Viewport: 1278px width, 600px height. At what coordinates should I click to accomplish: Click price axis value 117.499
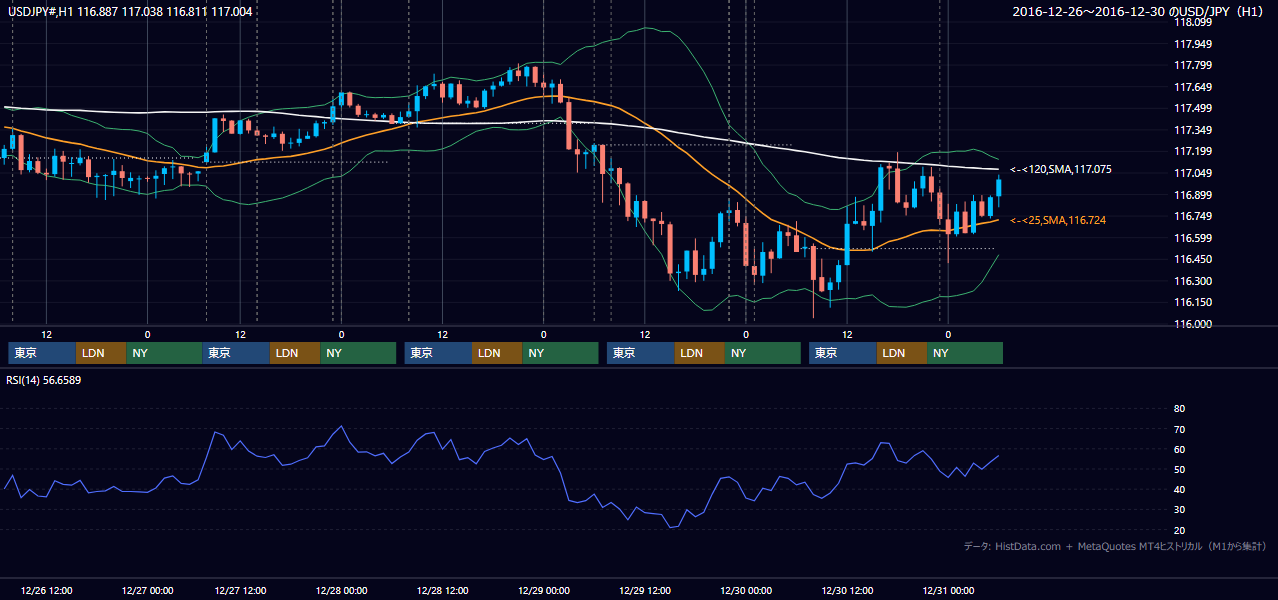(x=1193, y=108)
